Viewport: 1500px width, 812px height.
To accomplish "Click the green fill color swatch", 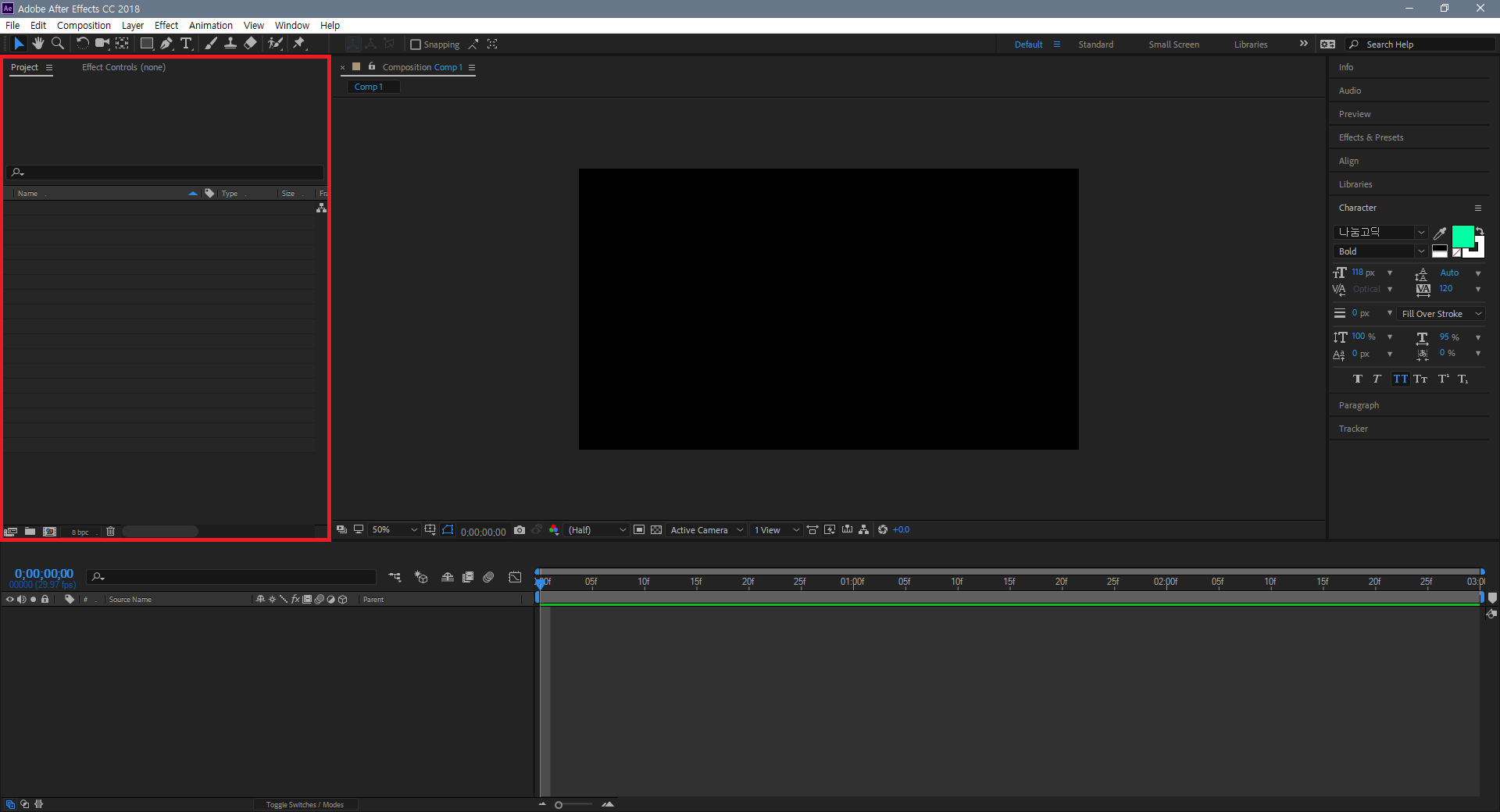I will pos(1462,237).
